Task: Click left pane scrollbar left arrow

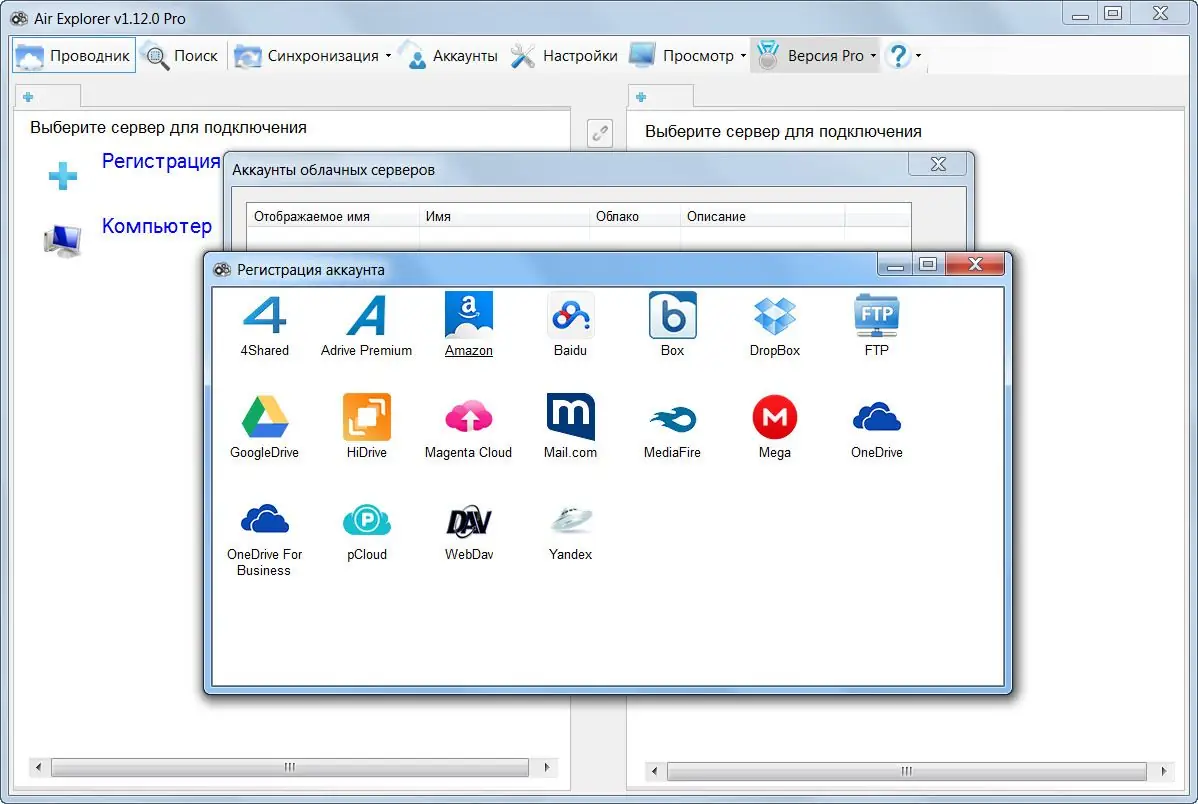Action: point(38,767)
